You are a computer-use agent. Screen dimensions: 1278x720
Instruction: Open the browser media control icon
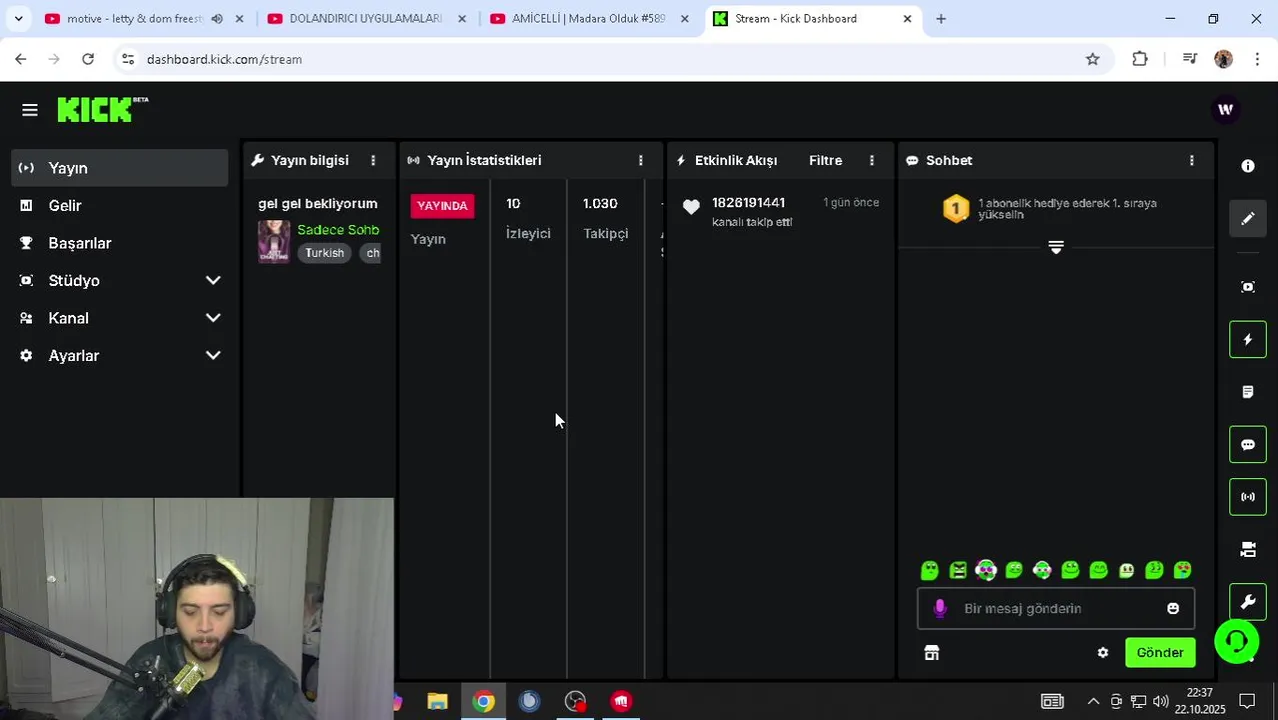(1189, 59)
